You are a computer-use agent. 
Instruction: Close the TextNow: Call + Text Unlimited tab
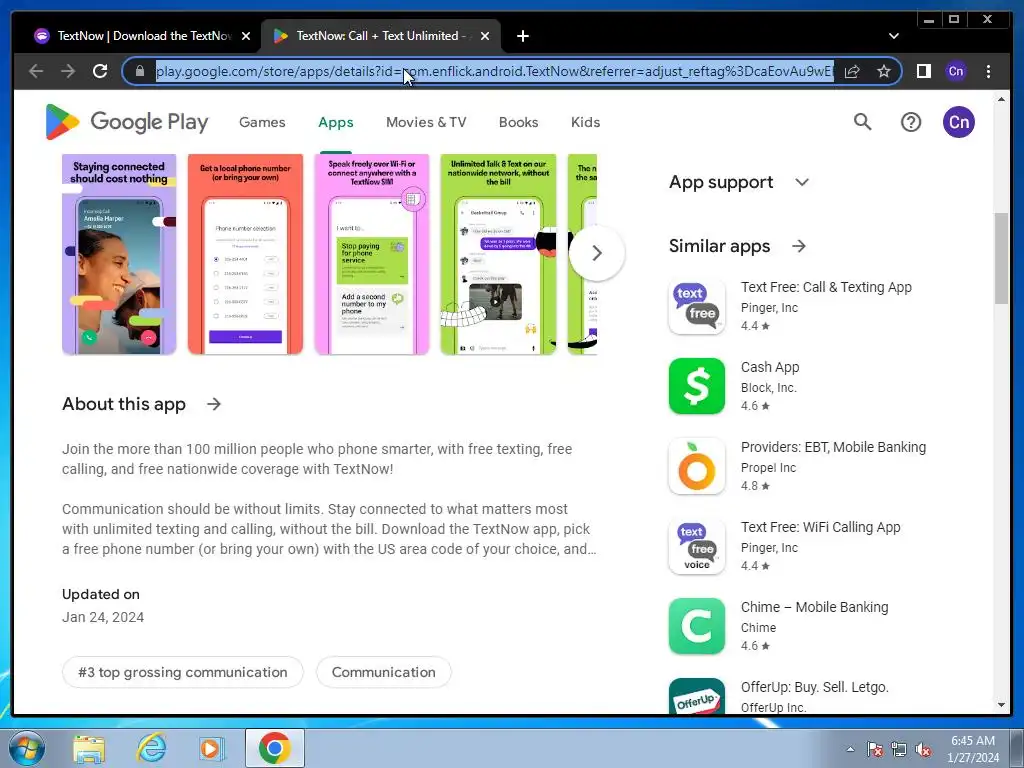coord(485,36)
